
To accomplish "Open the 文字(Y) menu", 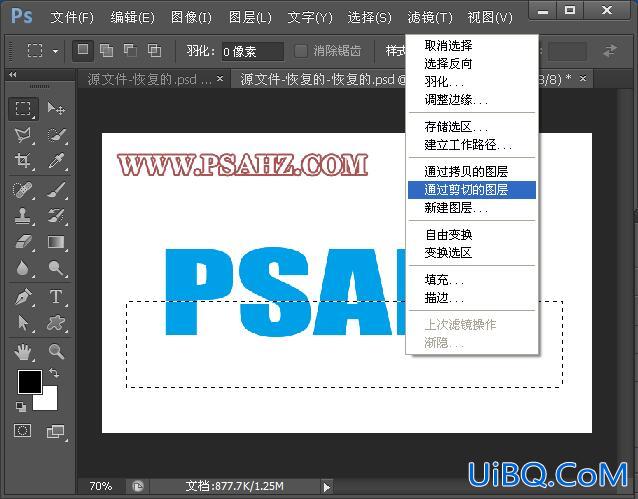I will pyautogui.click(x=310, y=18).
